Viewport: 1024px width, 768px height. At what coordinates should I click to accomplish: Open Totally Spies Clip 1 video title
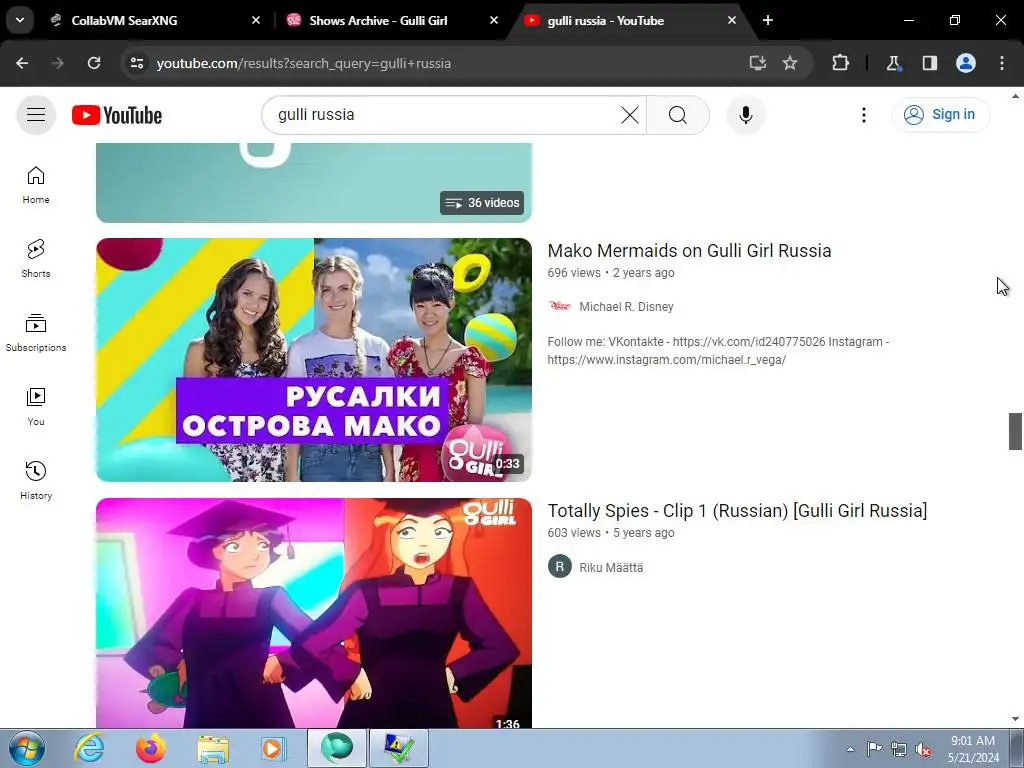tap(737, 511)
